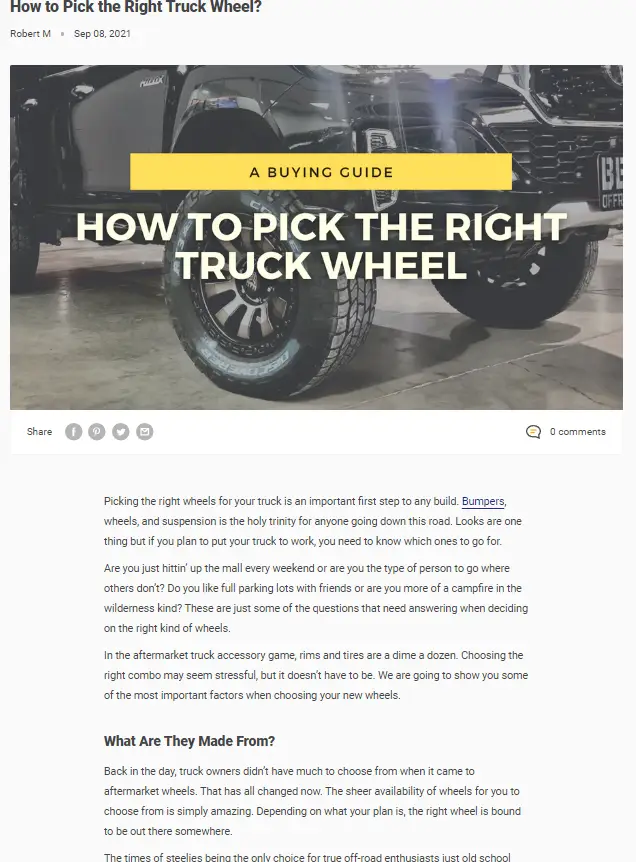Click the Pinterest share icon
This screenshot has height=862, width=636.
97,432
